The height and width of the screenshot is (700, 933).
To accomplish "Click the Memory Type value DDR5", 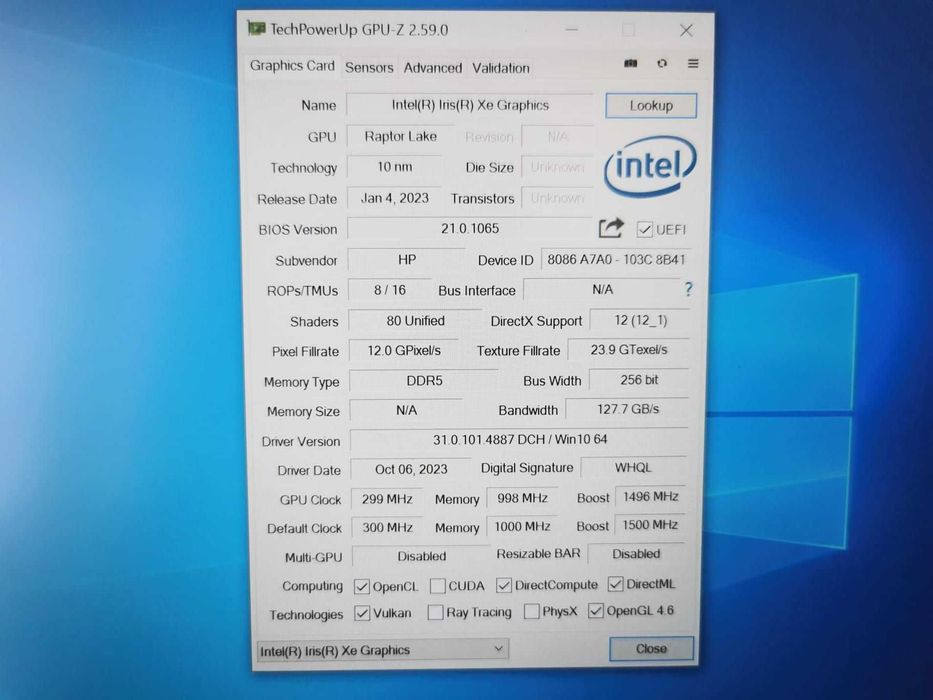I will tap(424, 381).
